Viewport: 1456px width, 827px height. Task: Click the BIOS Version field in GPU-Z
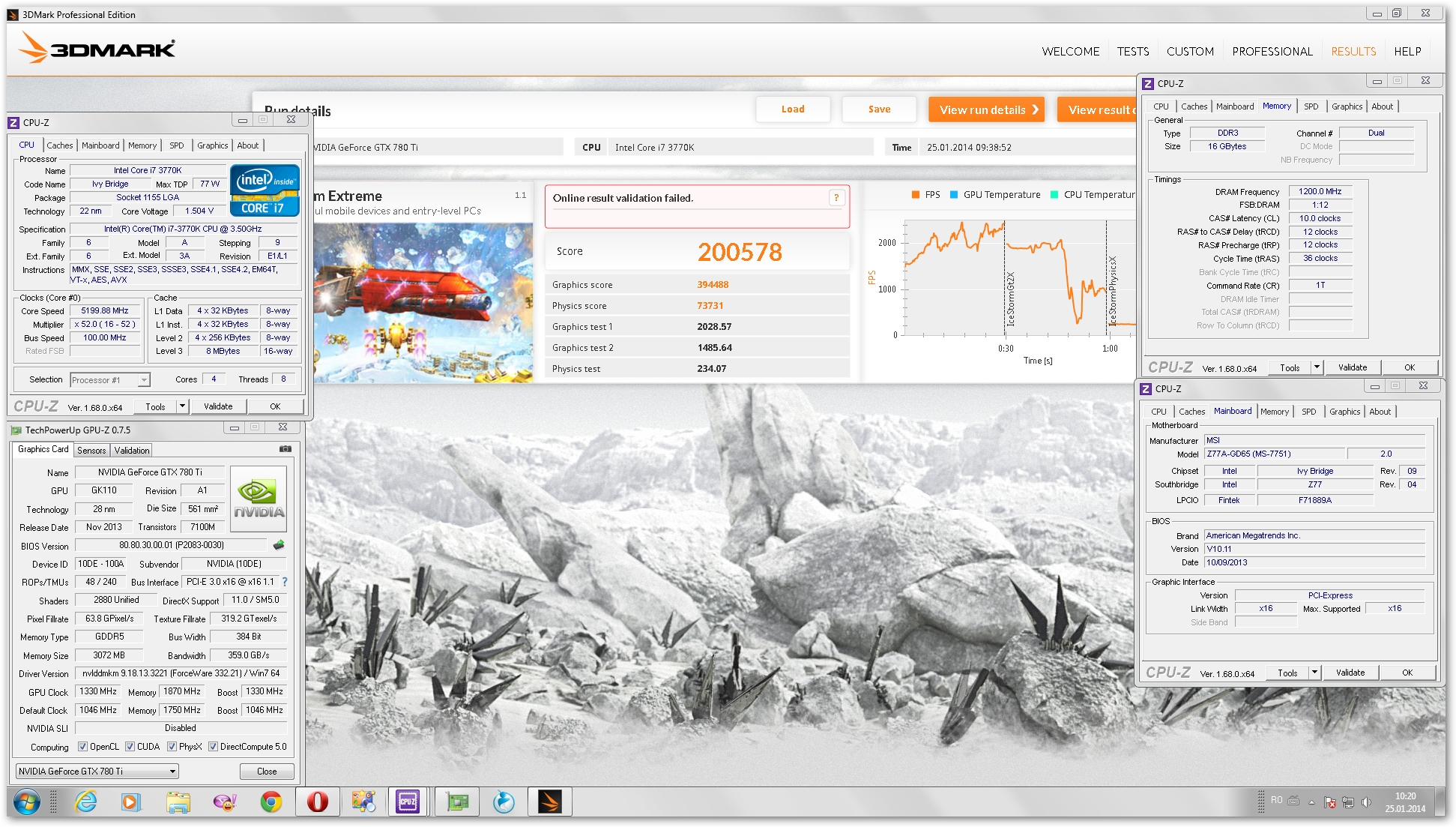point(172,545)
